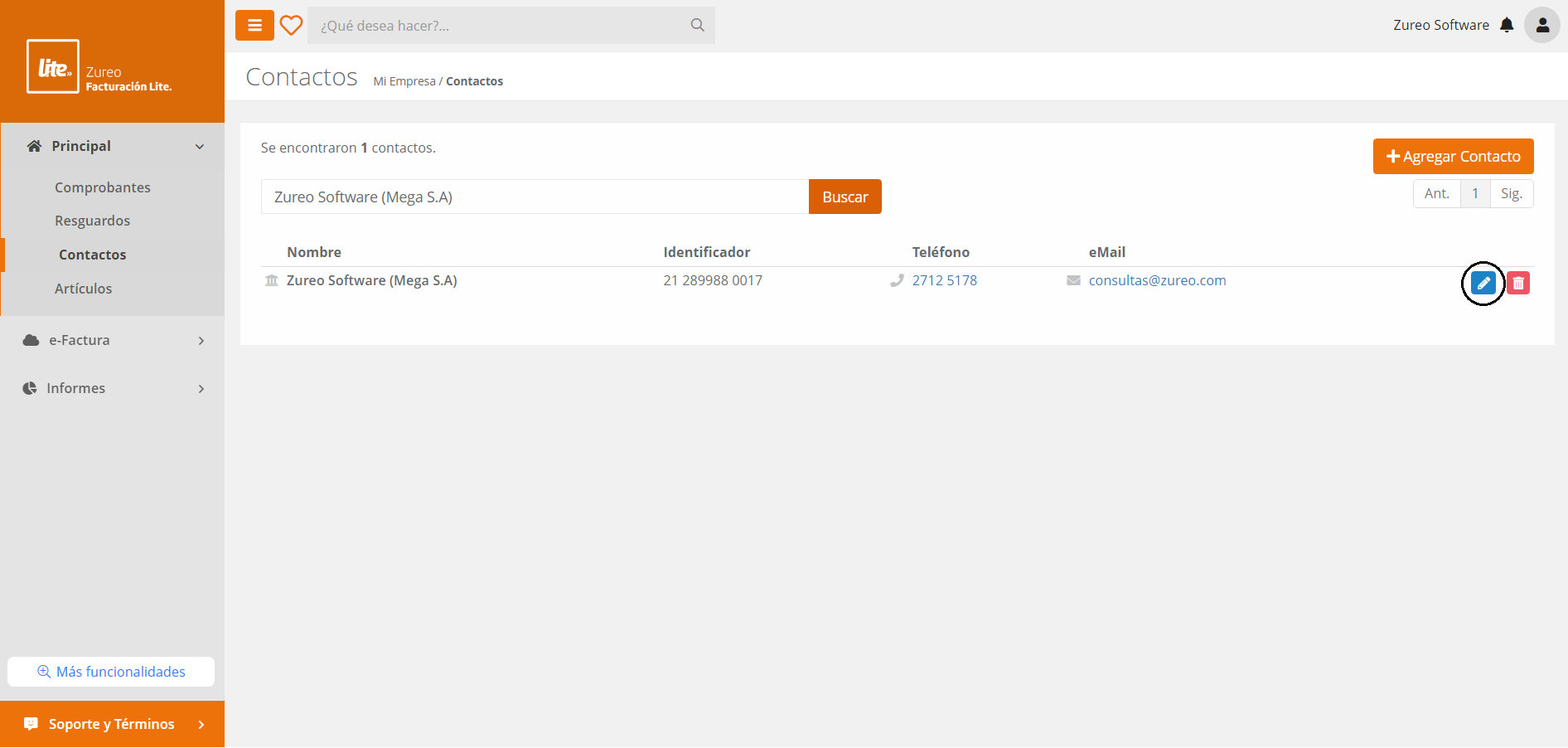Click the e-Factura cloud icon

(31, 340)
